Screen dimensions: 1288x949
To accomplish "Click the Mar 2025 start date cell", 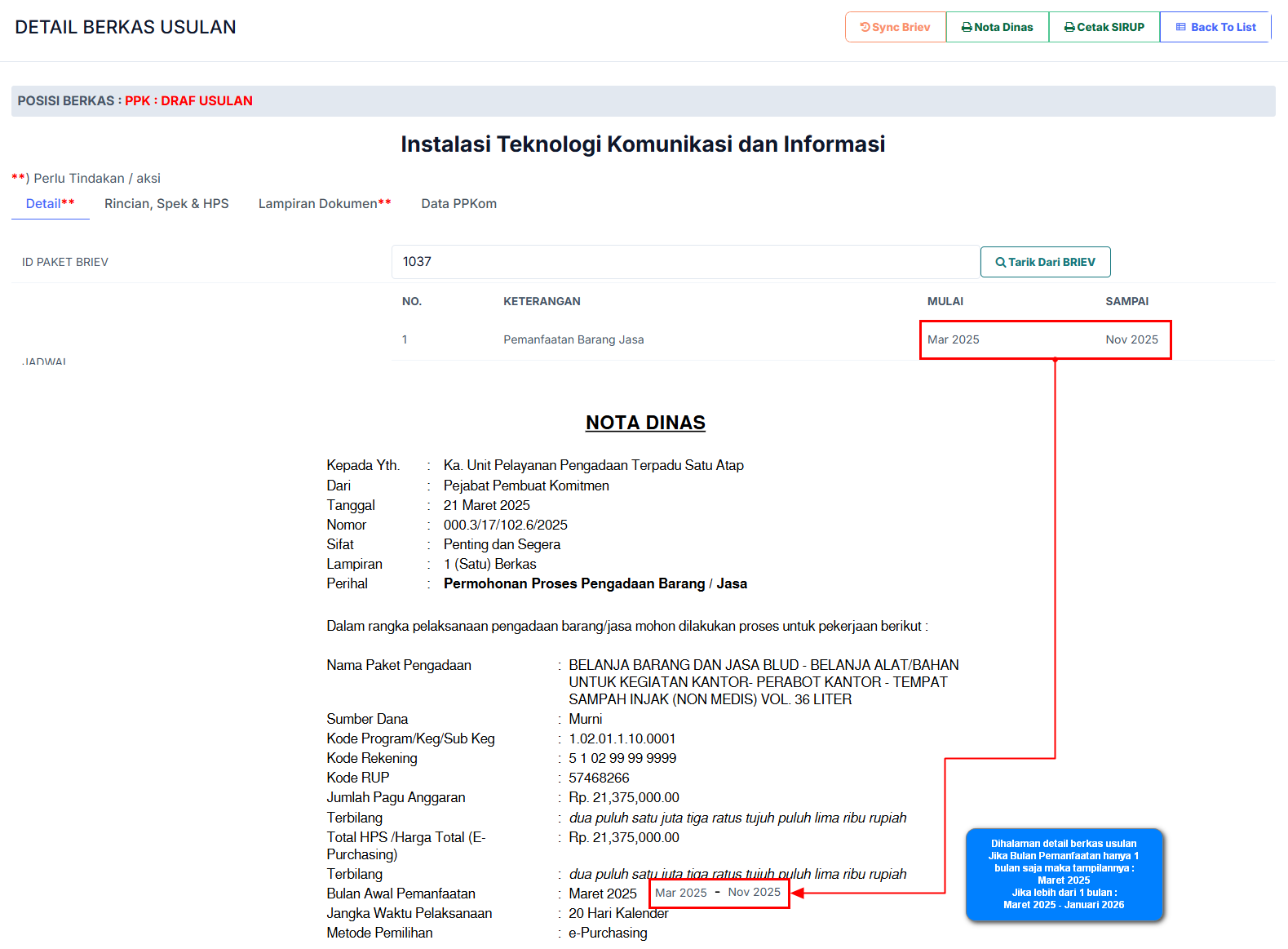I will (x=953, y=339).
